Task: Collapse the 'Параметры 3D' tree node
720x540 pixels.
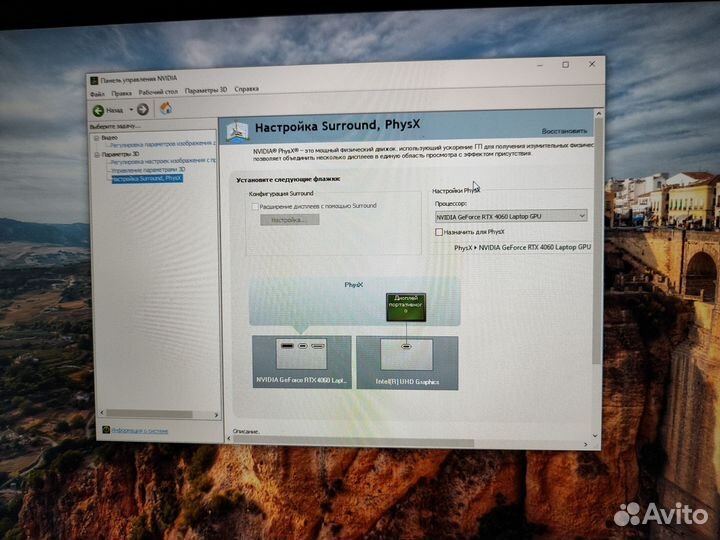Action: pyautogui.click(x=97, y=154)
